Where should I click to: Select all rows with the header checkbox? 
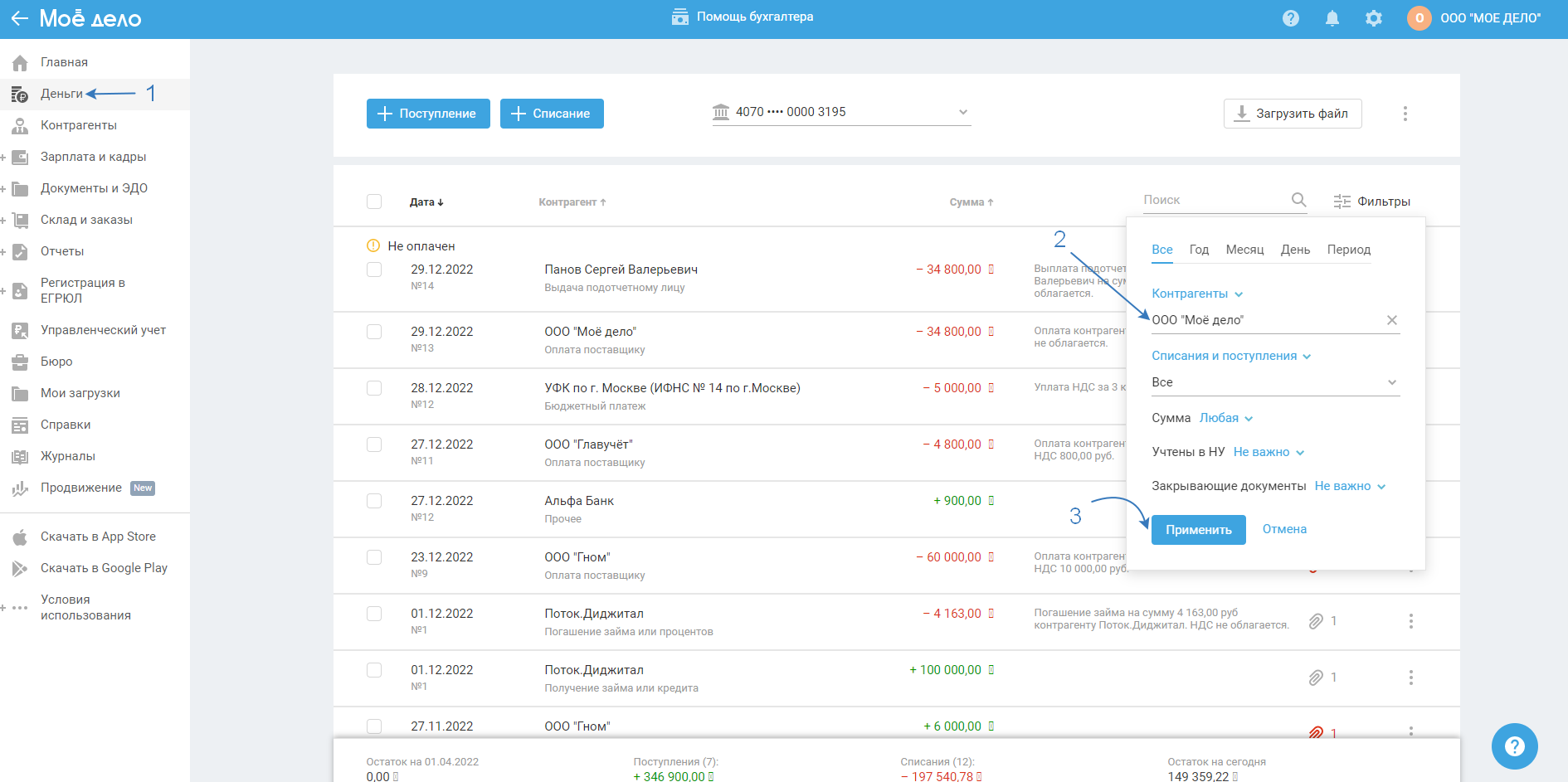click(374, 202)
